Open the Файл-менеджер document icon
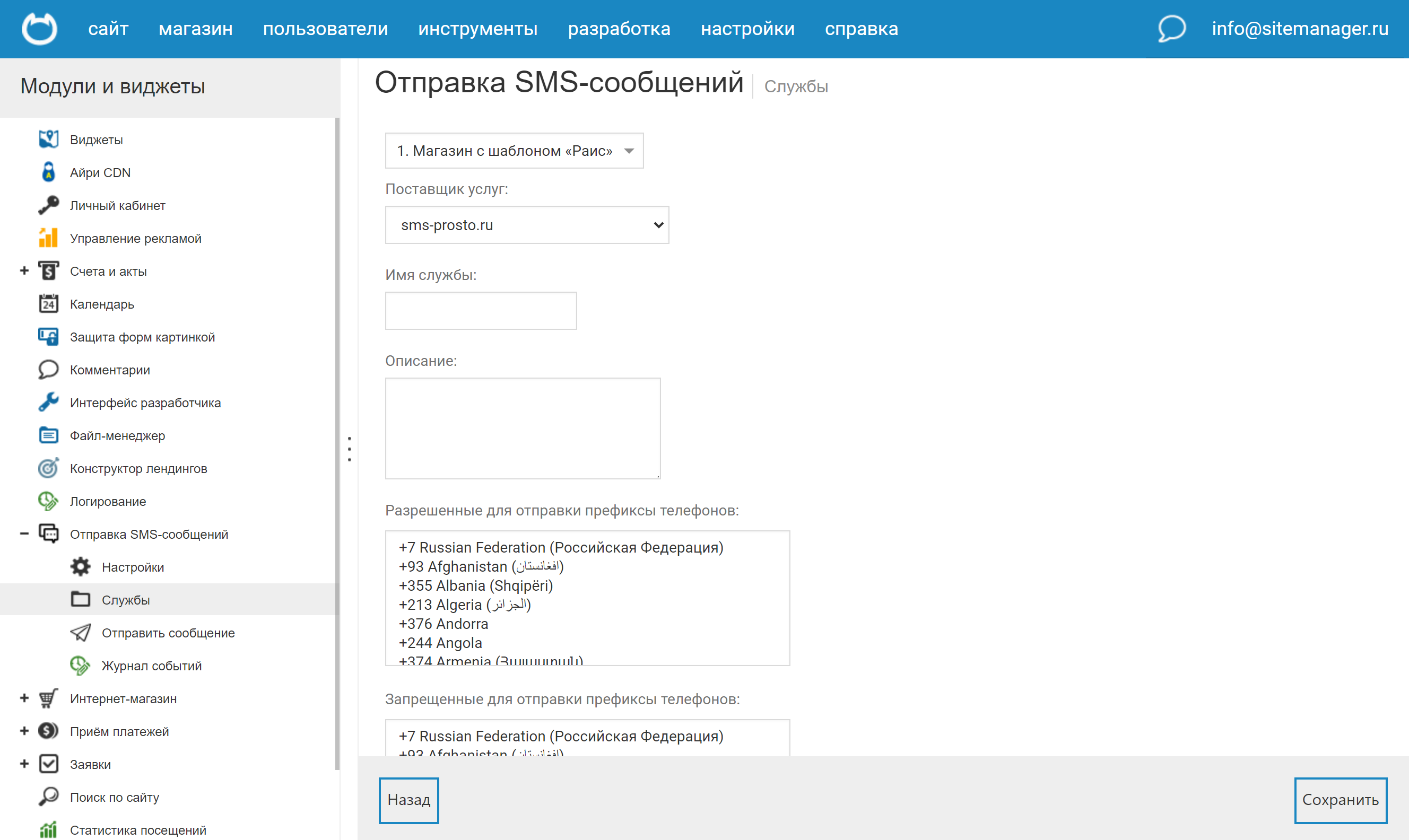This screenshot has width=1409, height=840. (x=49, y=435)
